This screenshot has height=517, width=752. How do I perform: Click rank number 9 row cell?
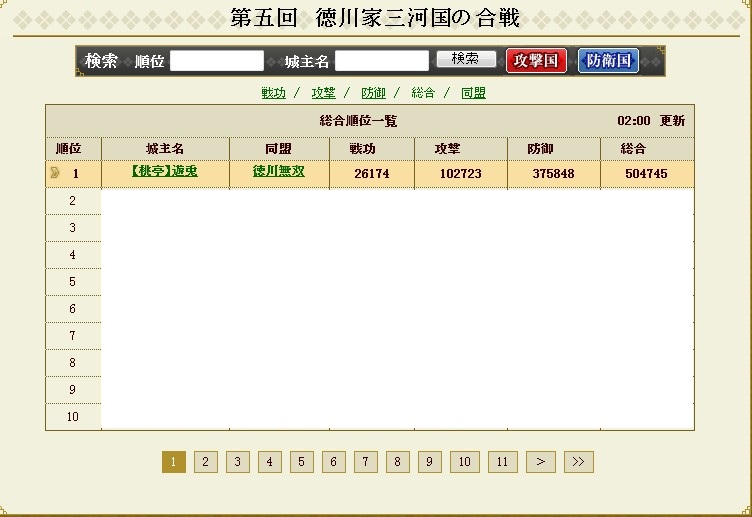(73, 389)
